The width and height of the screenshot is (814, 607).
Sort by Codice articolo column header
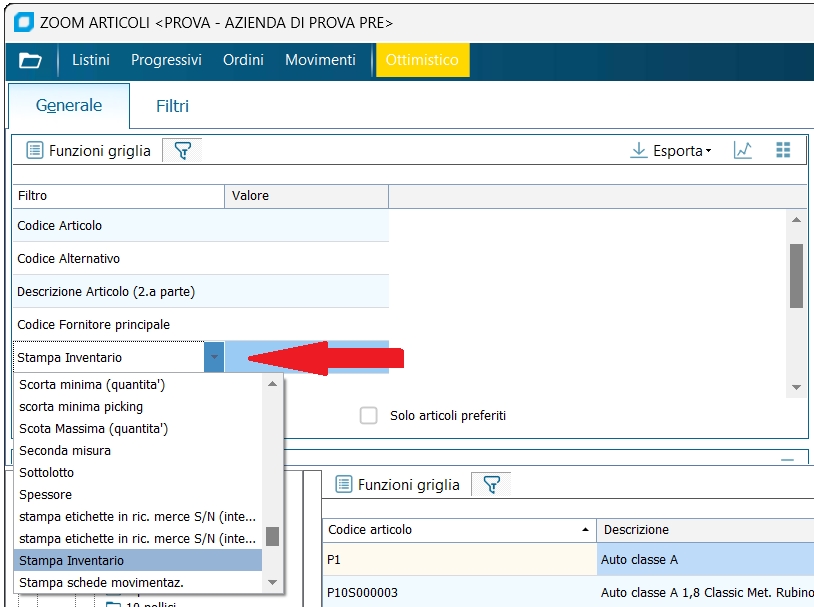(459, 530)
